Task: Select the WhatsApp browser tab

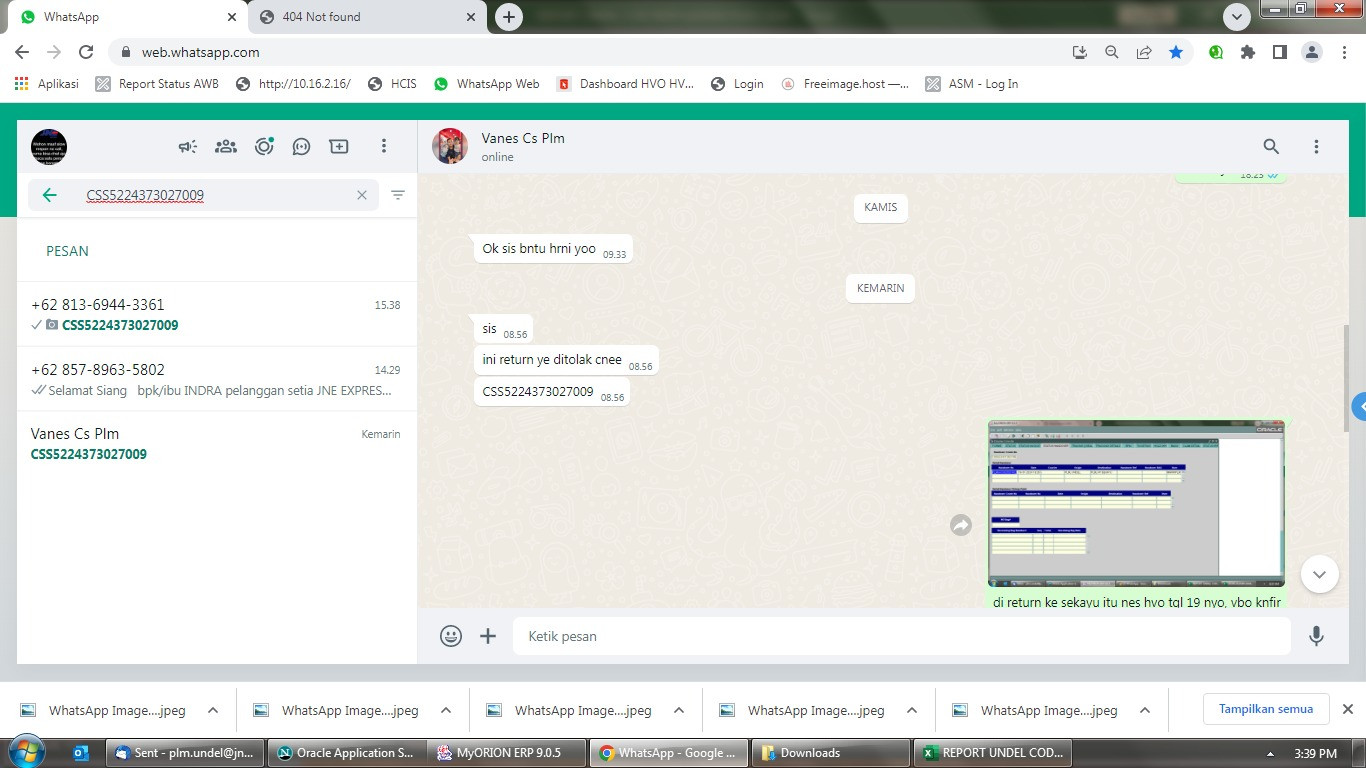Action: [x=127, y=17]
